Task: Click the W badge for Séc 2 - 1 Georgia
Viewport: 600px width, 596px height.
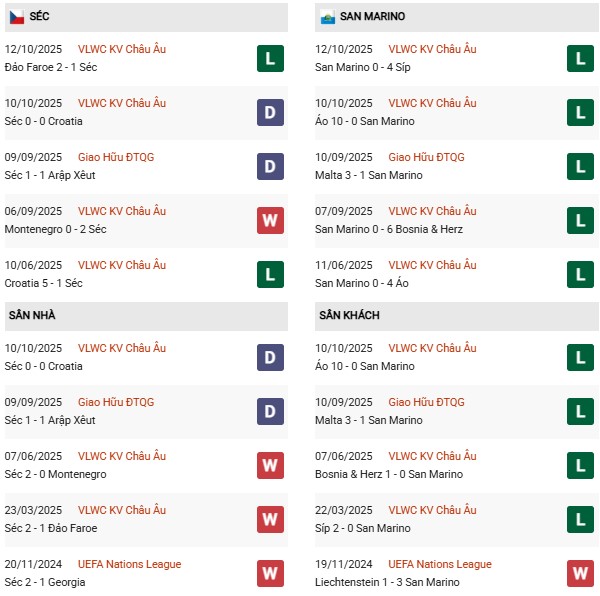Action: [269, 573]
